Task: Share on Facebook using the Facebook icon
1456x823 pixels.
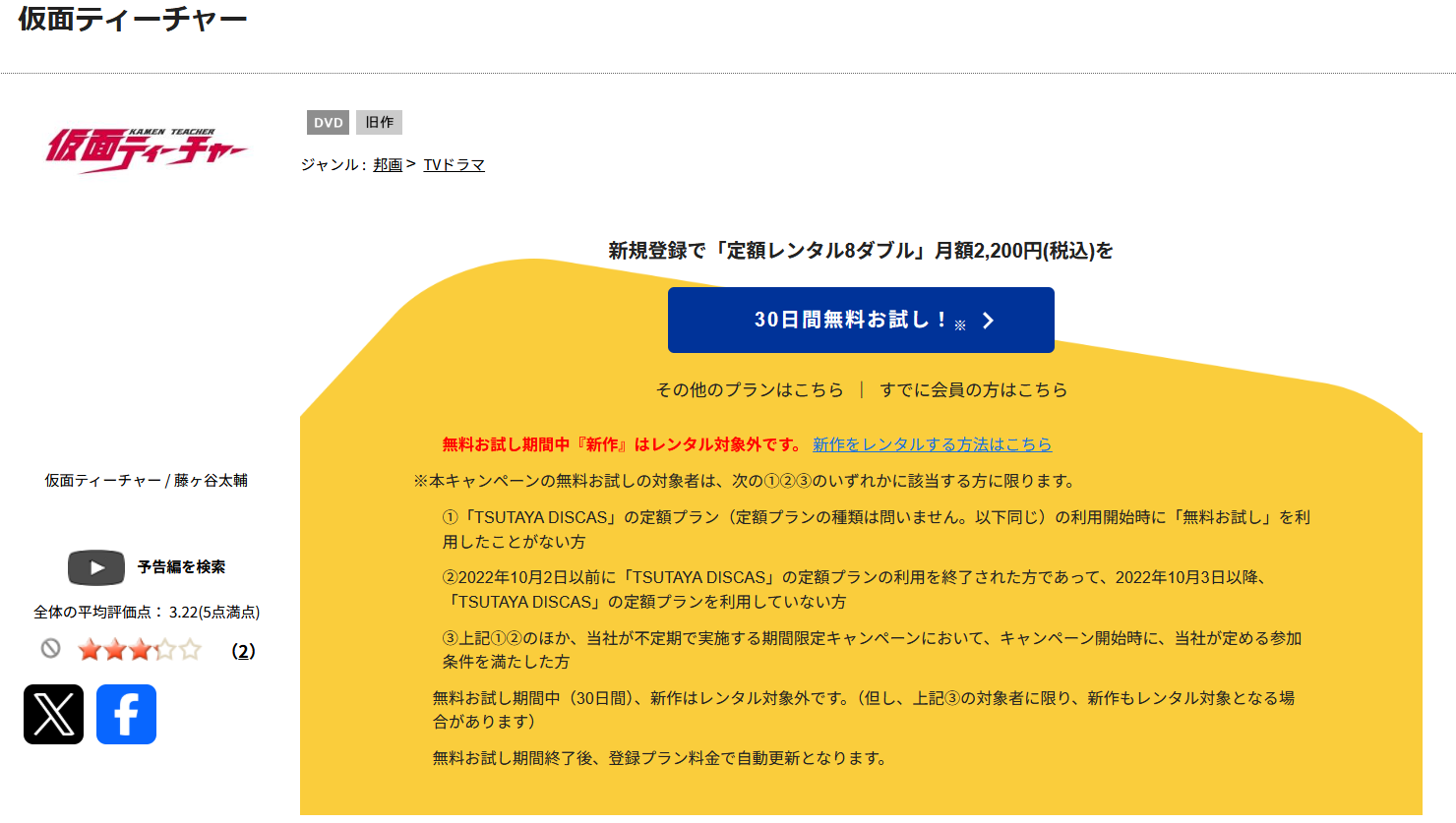Action: click(x=126, y=714)
